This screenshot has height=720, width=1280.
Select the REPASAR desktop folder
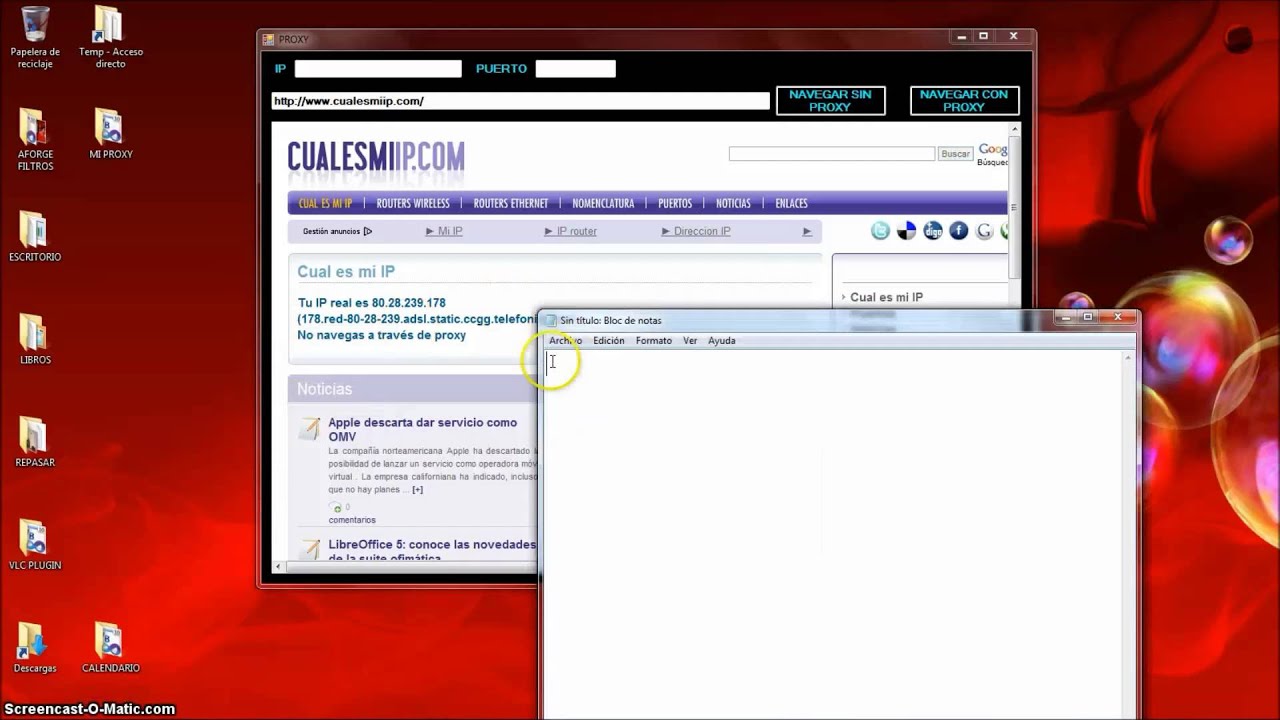pyautogui.click(x=35, y=443)
